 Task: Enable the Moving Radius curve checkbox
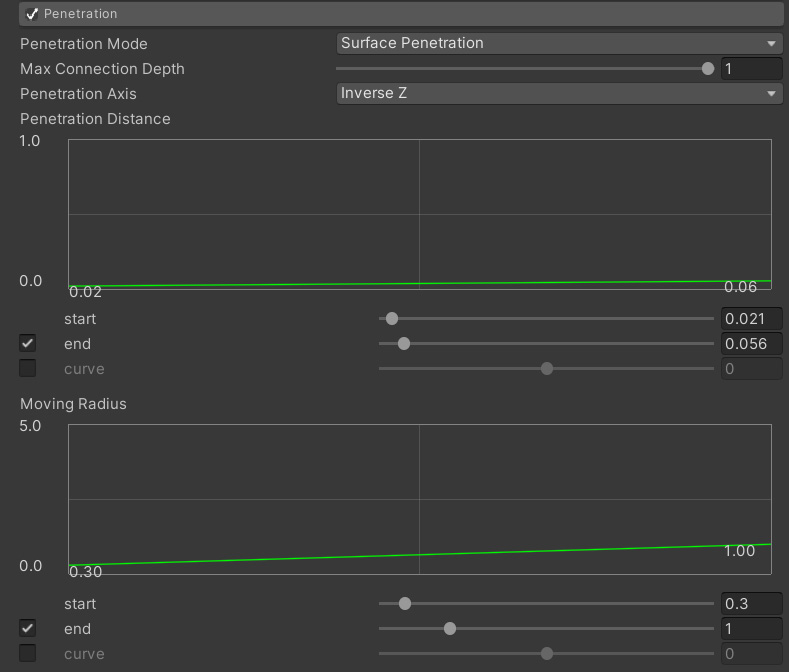(28, 653)
